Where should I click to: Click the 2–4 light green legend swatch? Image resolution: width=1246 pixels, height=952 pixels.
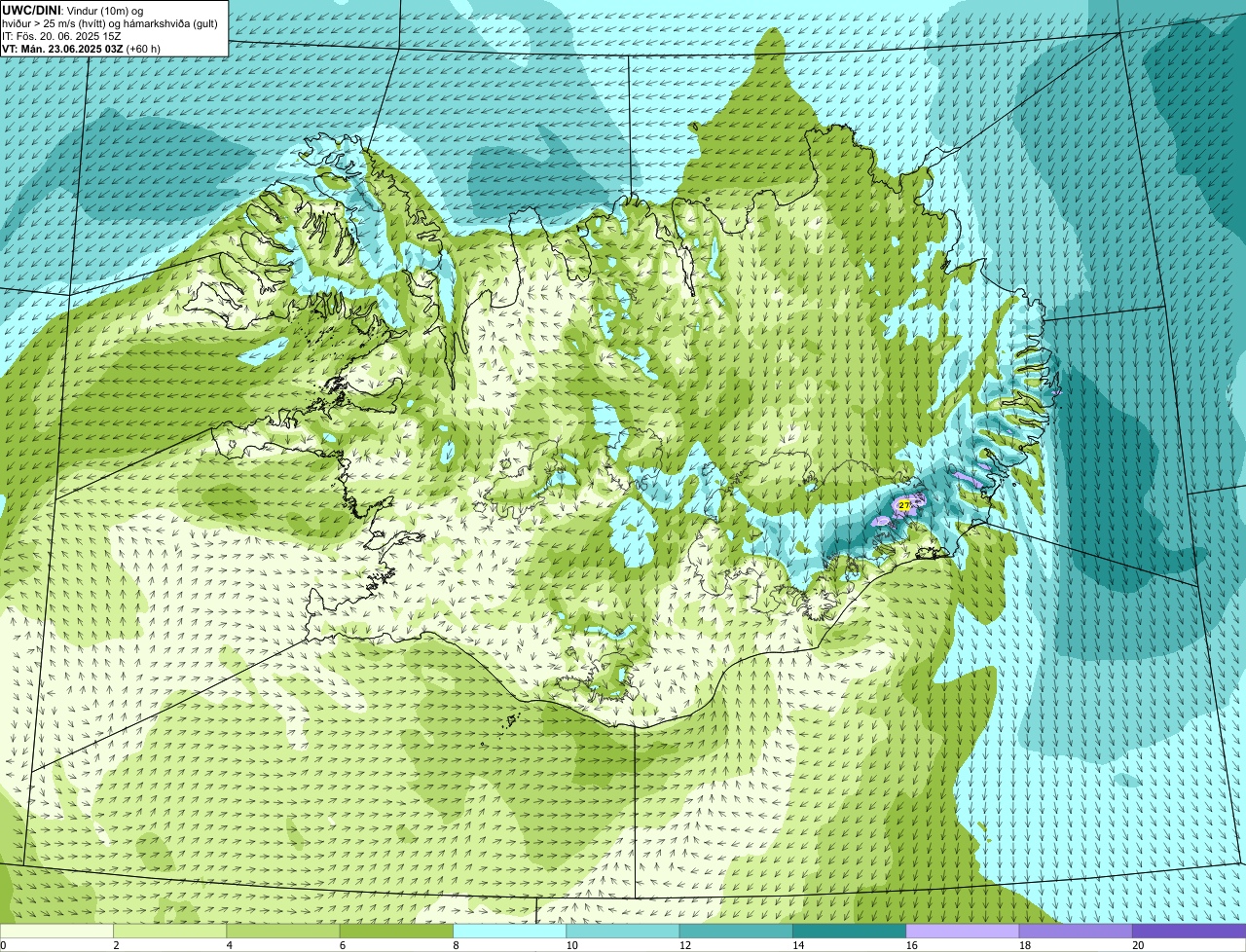tap(170, 932)
